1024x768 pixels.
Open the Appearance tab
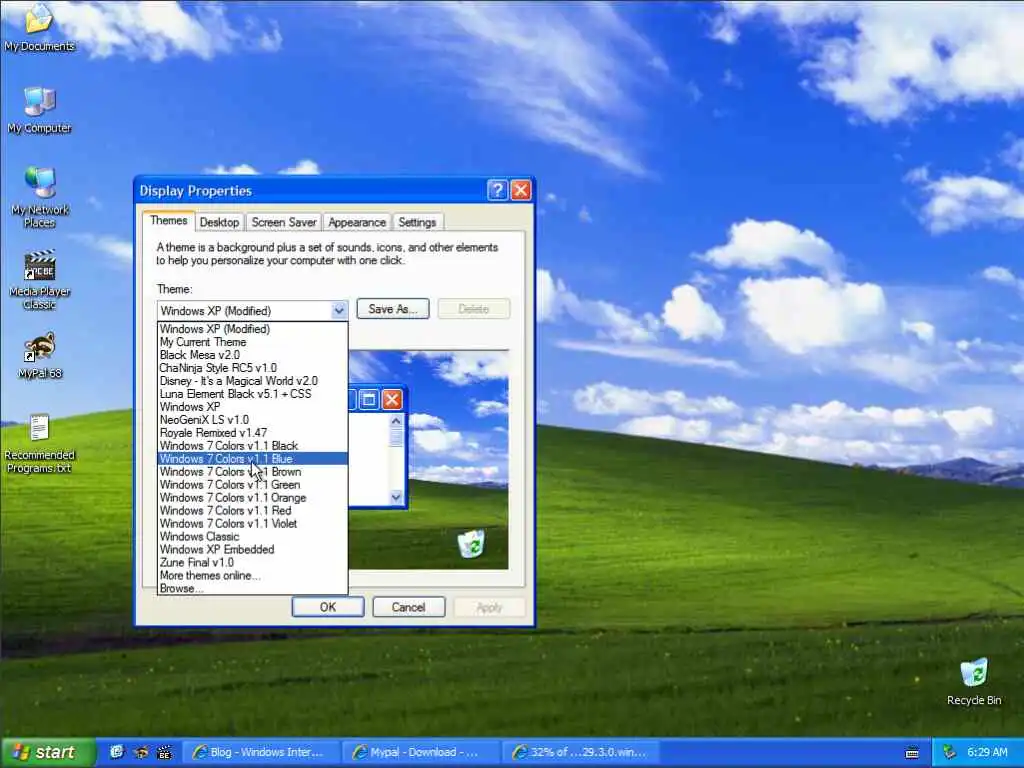click(x=357, y=223)
